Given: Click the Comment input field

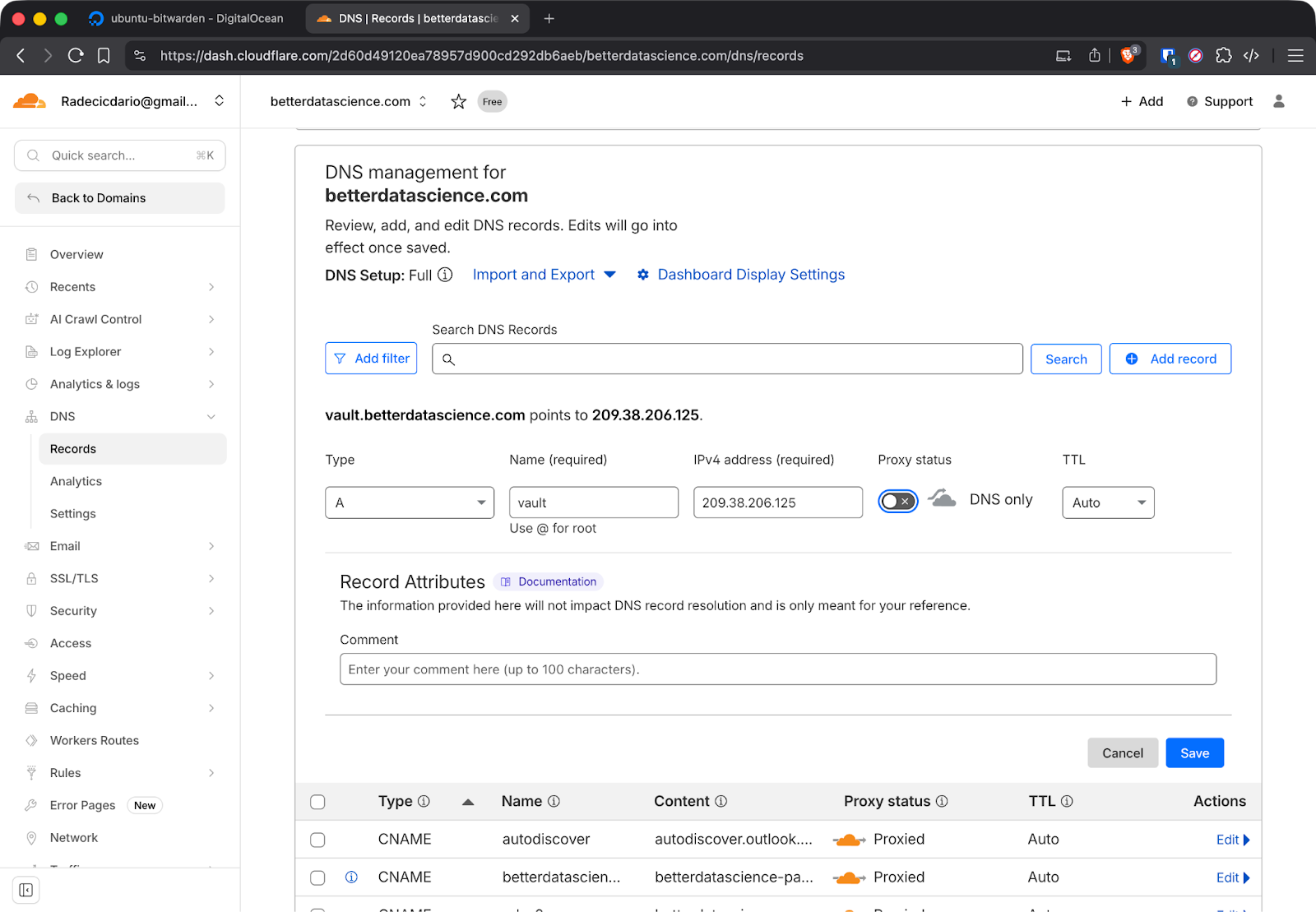Looking at the screenshot, I should pos(777,669).
